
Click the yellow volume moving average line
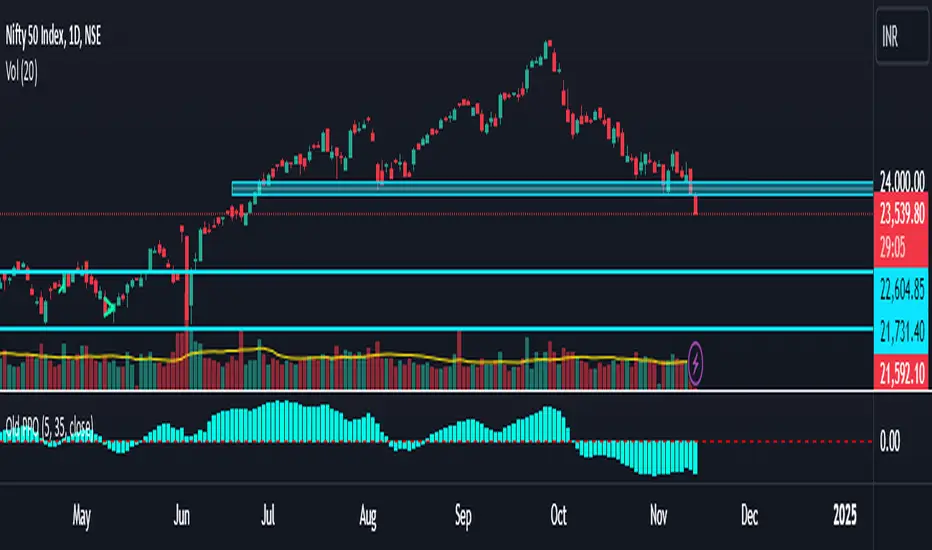pos(345,357)
